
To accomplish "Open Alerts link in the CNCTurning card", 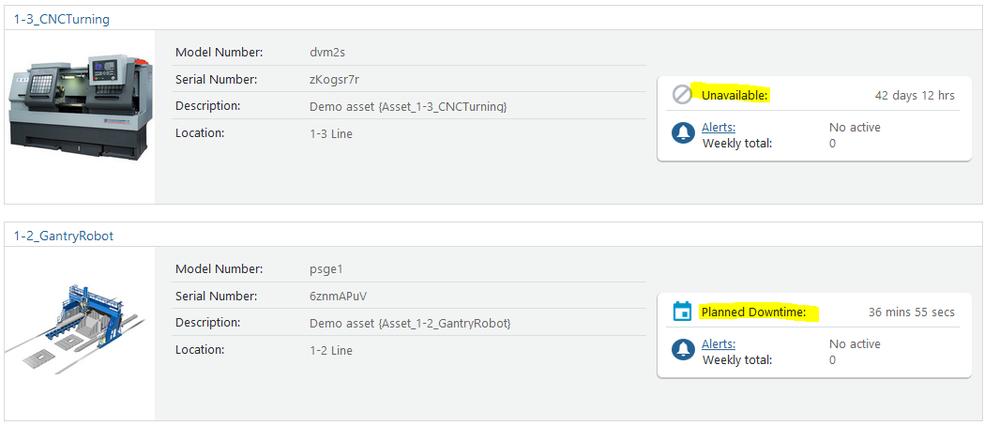I will (x=718, y=127).
